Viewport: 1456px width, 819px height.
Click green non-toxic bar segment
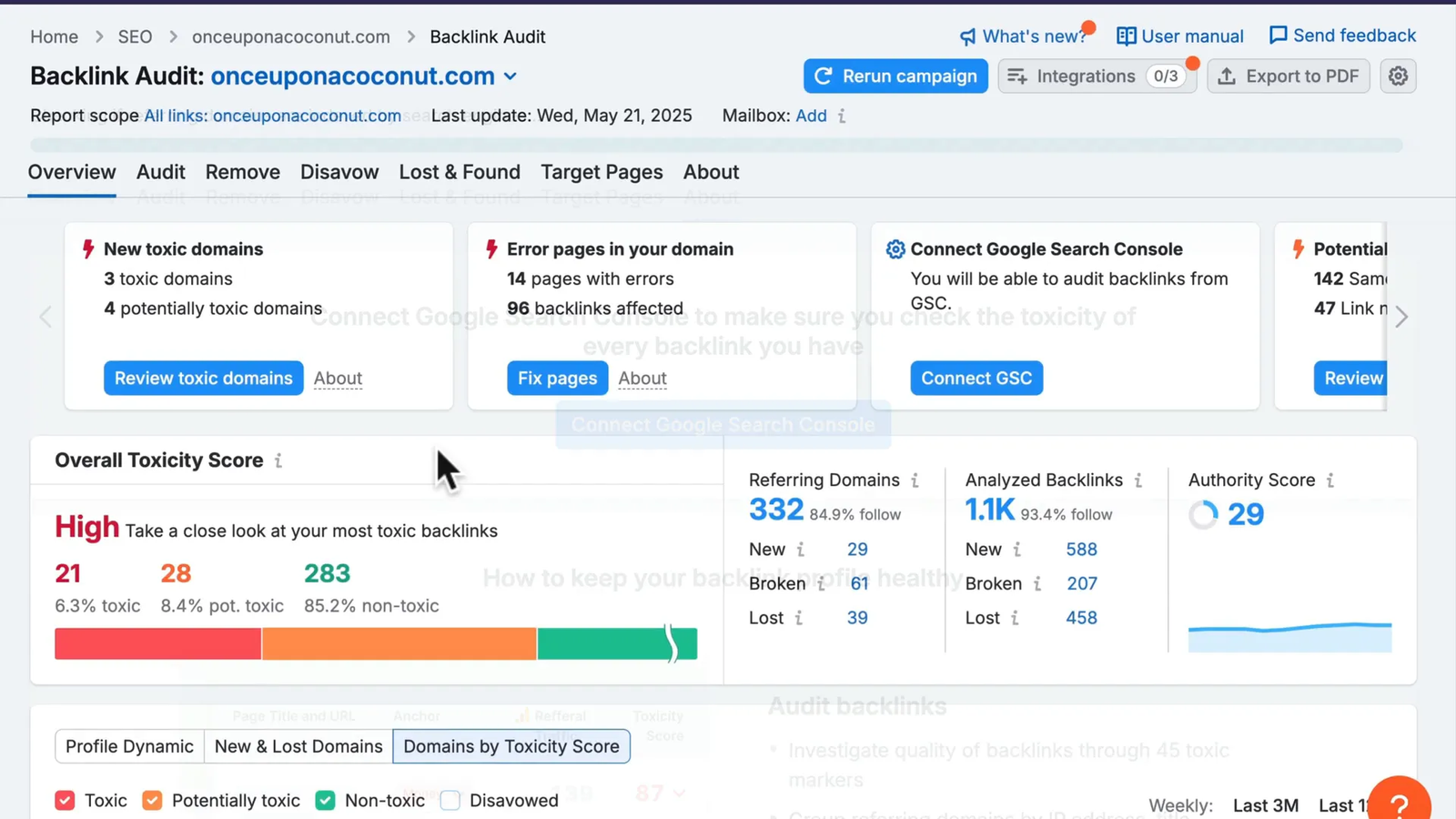pos(617,644)
